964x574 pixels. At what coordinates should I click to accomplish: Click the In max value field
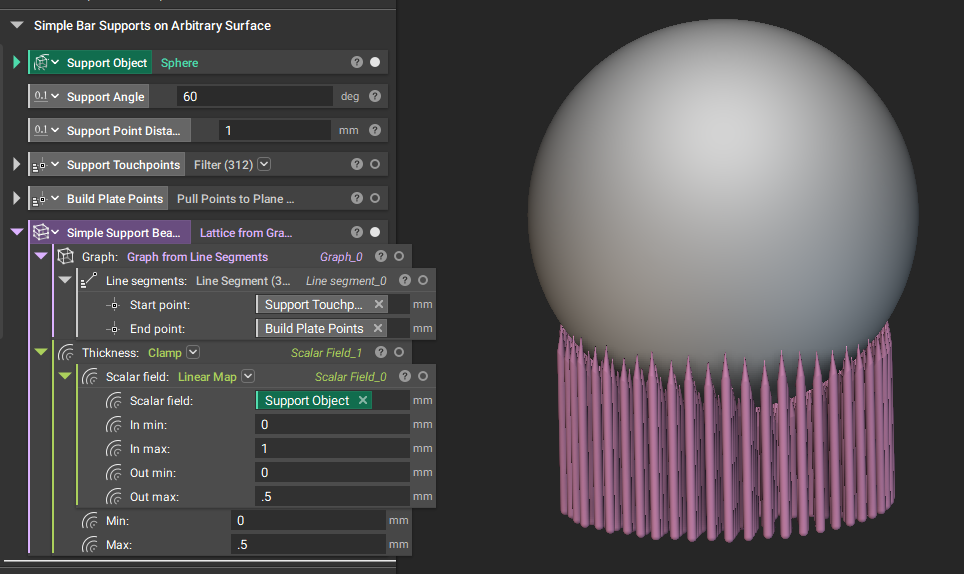click(333, 448)
